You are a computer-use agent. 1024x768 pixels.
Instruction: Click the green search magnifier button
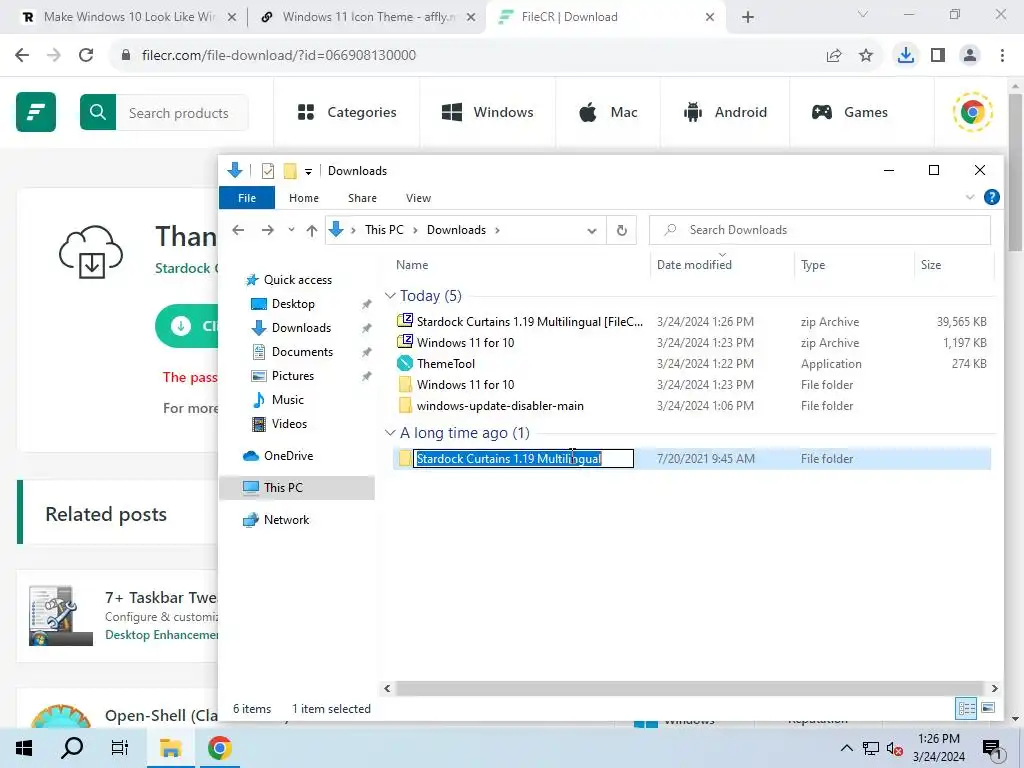tap(98, 112)
